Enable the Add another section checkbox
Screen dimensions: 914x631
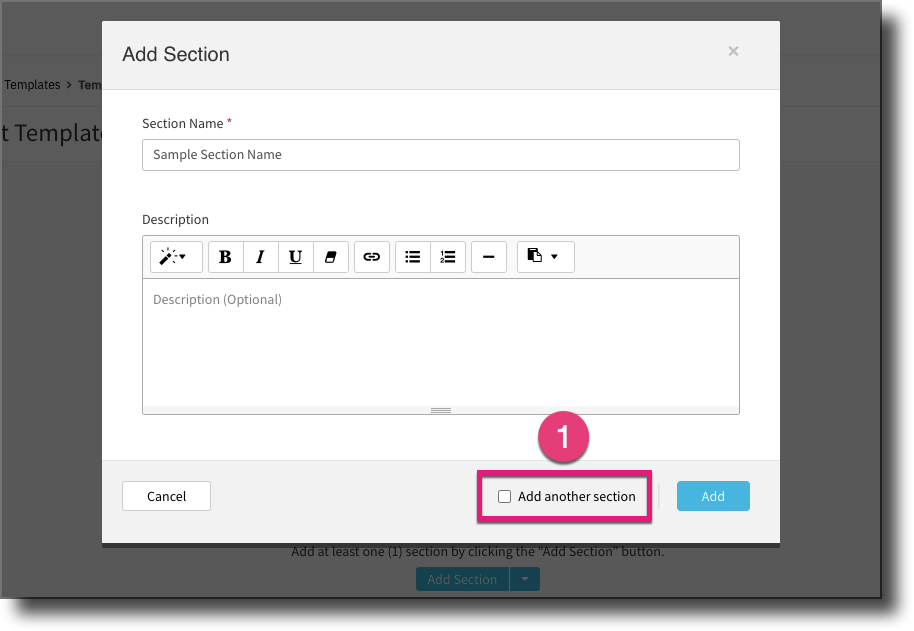point(506,496)
